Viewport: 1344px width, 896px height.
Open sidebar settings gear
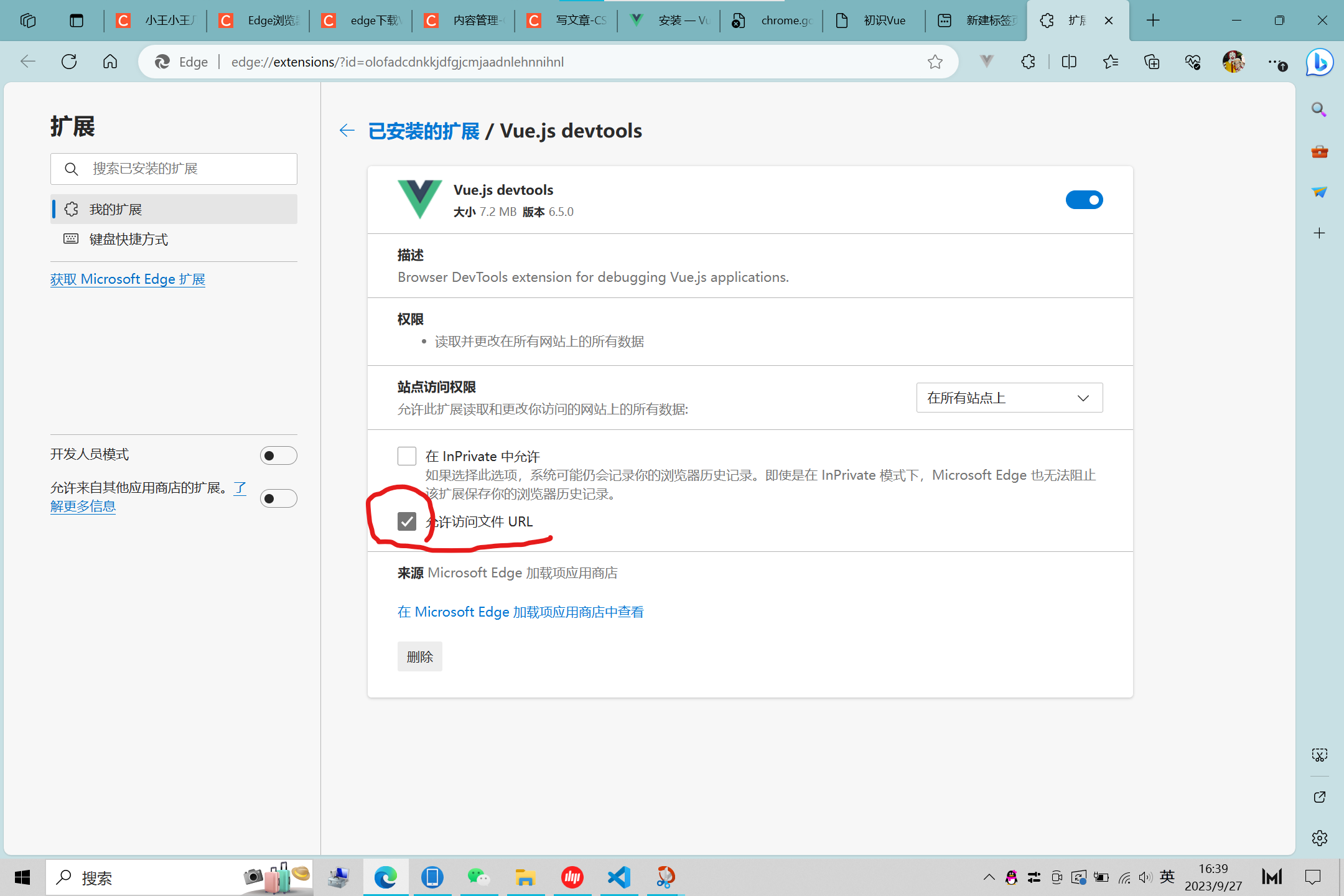(1319, 838)
